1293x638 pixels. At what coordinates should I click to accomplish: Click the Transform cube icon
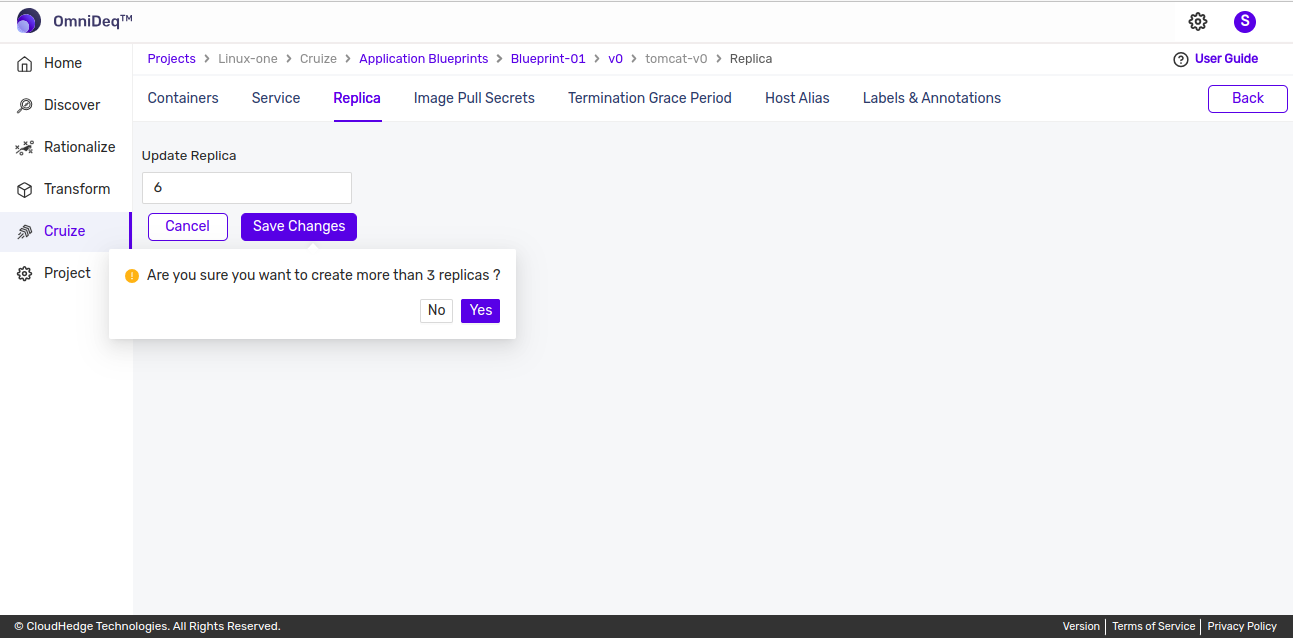tap(25, 189)
